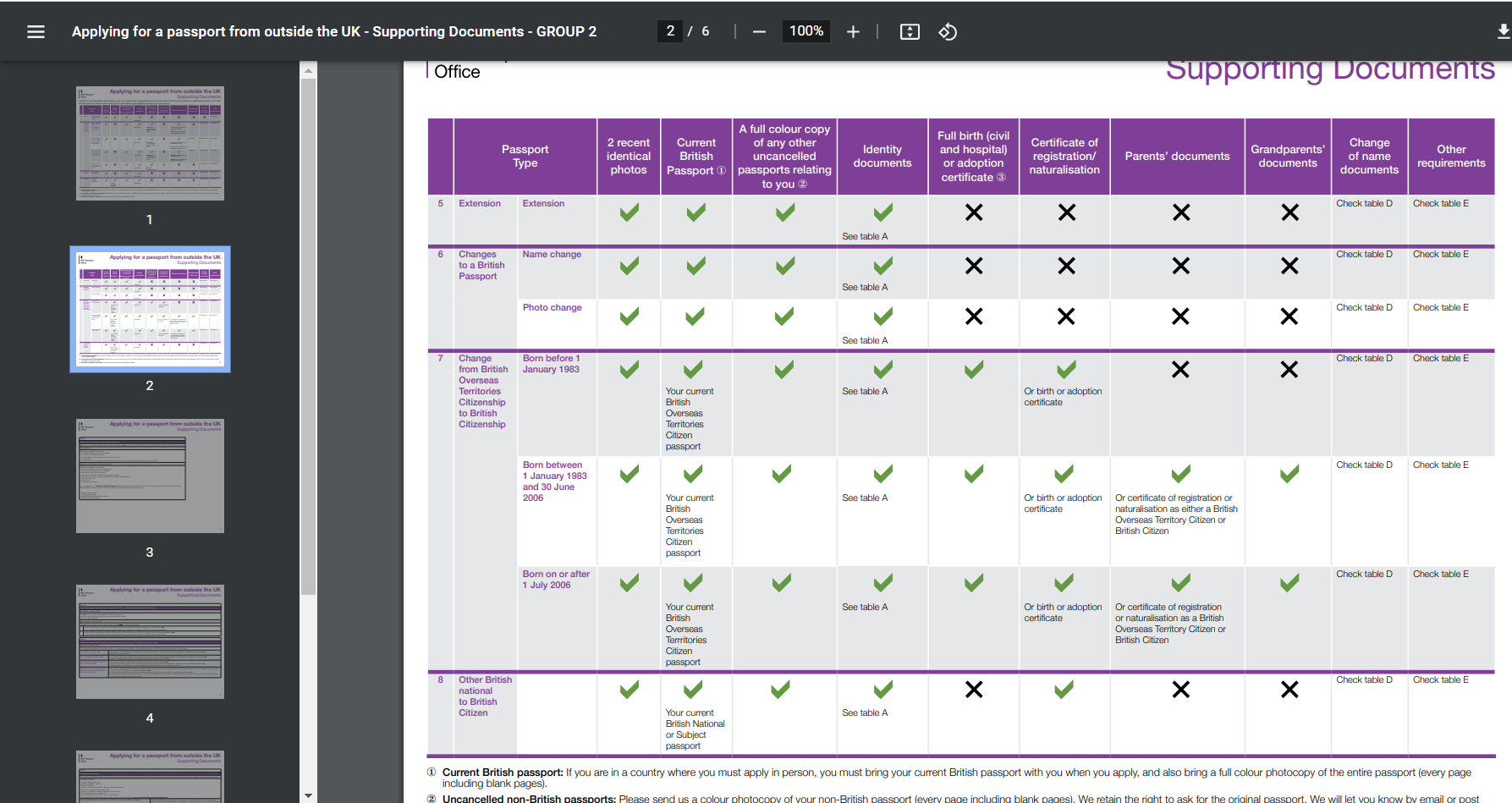Click 'Identity documents' column header
This screenshot has width=1512, height=803.
coord(882,156)
